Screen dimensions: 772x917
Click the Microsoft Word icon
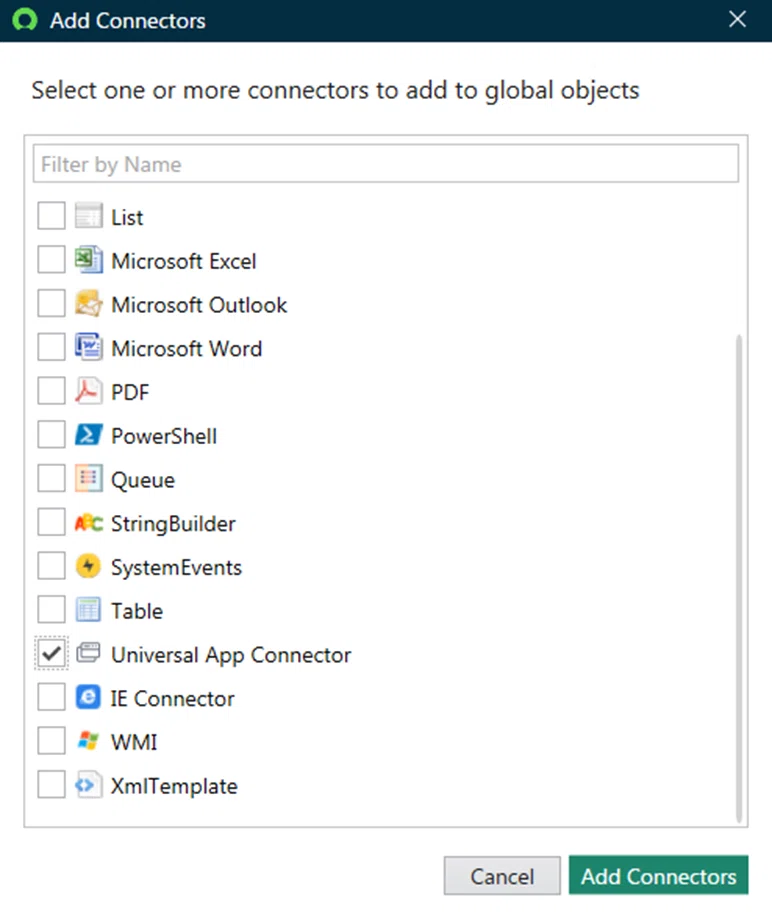(89, 347)
